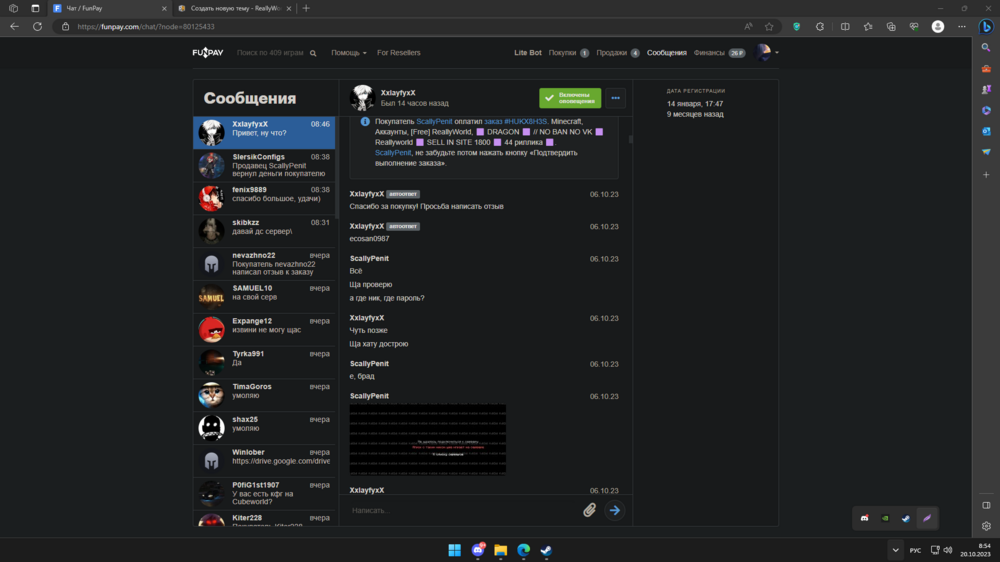Open ScallyPenit buyer link in notice
The height and width of the screenshot is (562, 1000).
click(x=434, y=121)
